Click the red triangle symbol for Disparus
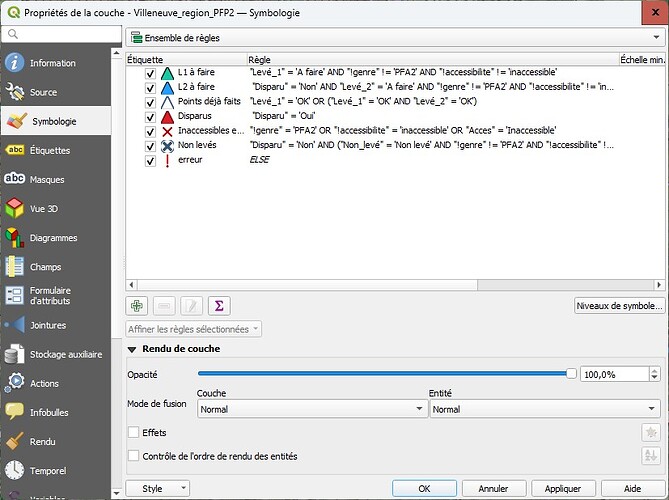Image resolution: width=669 pixels, height=500 pixels. [167, 117]
